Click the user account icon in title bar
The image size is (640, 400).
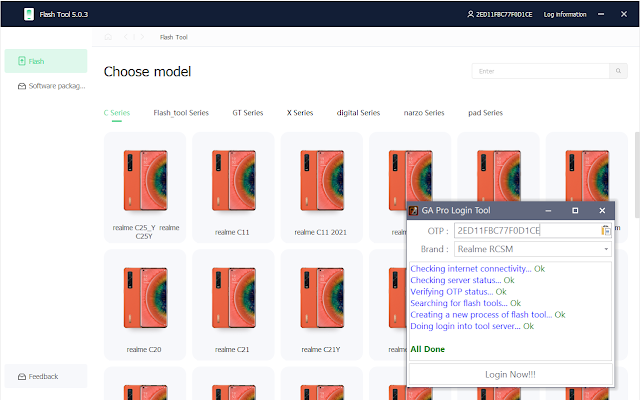click(470, 14)
